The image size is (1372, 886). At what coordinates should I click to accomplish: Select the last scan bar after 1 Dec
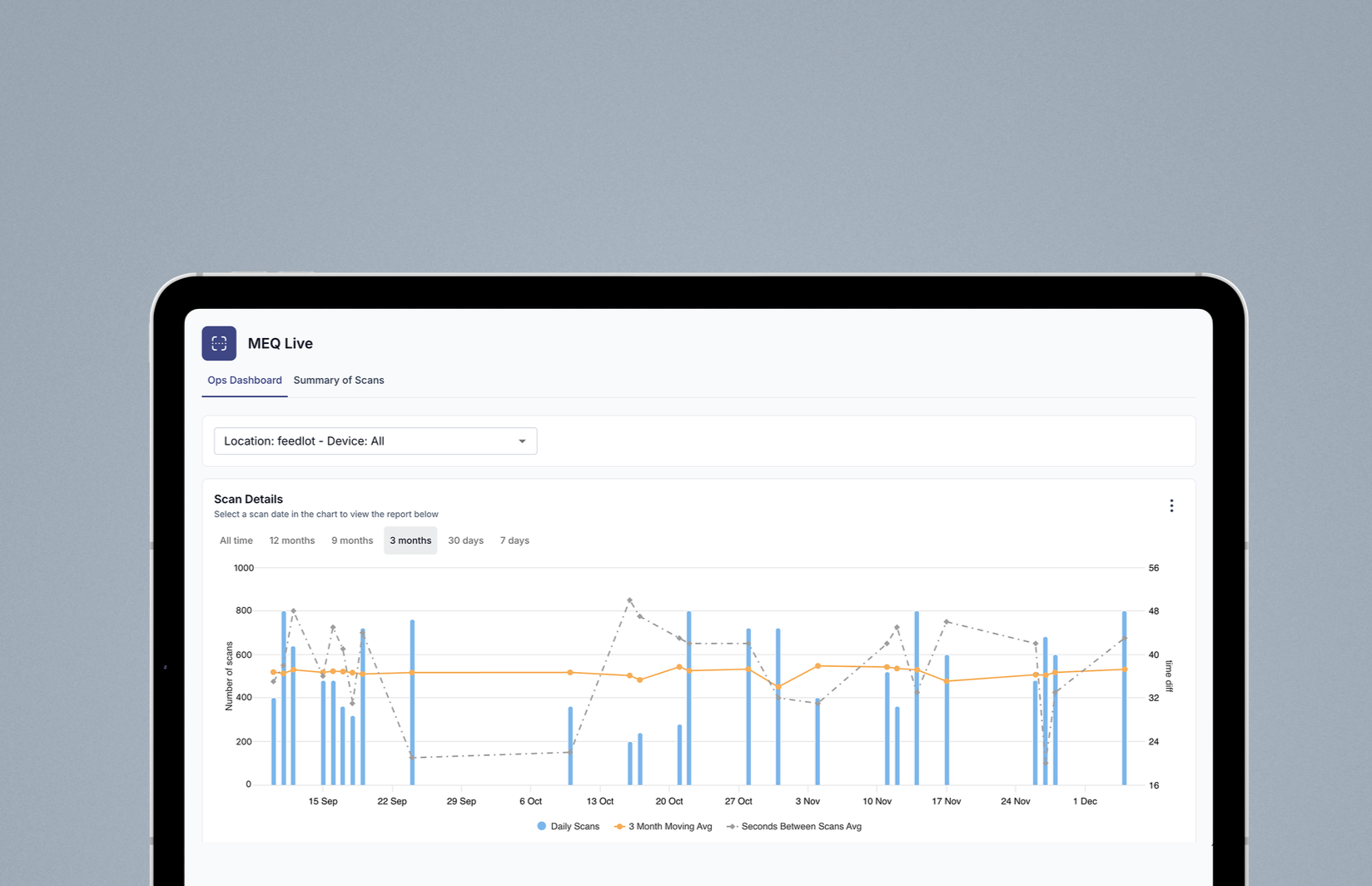(1125, 698)
